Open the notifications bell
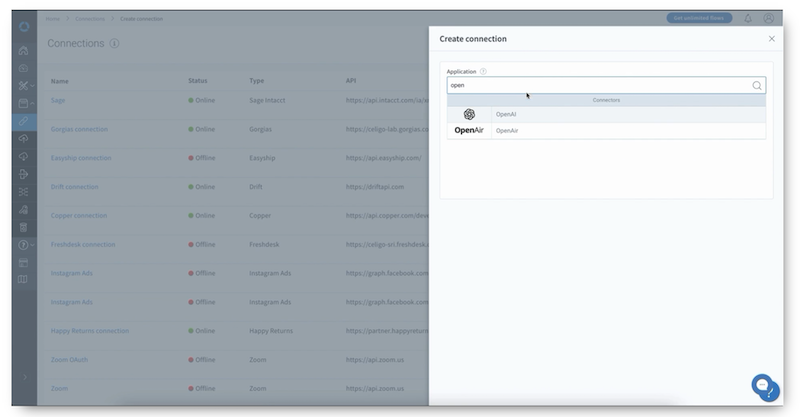The image size is (800, 417). pos(748,18)
